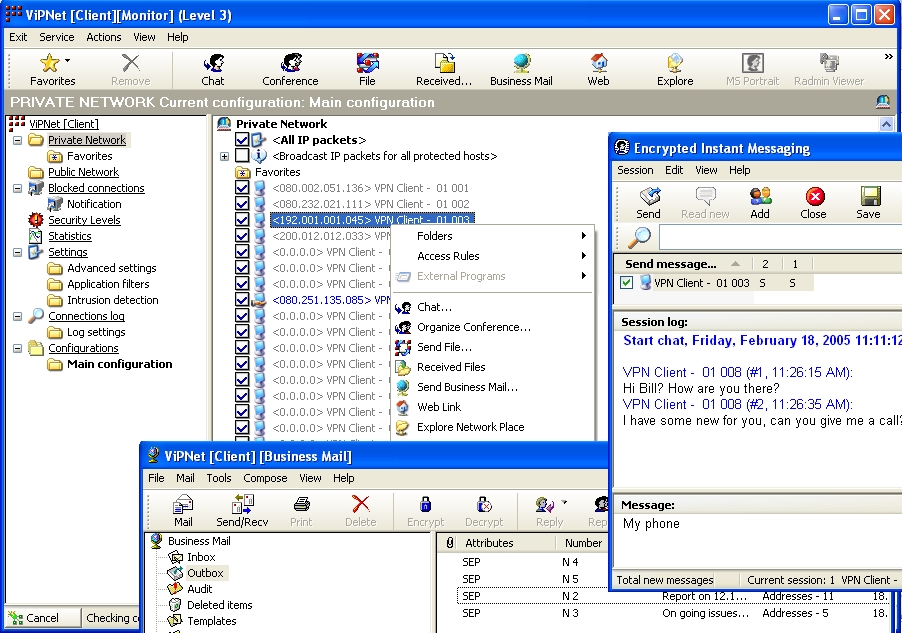The width and height of the screenshot is (902, 633).
Task: Open the Actions menu
Action: tap(104, 37)
